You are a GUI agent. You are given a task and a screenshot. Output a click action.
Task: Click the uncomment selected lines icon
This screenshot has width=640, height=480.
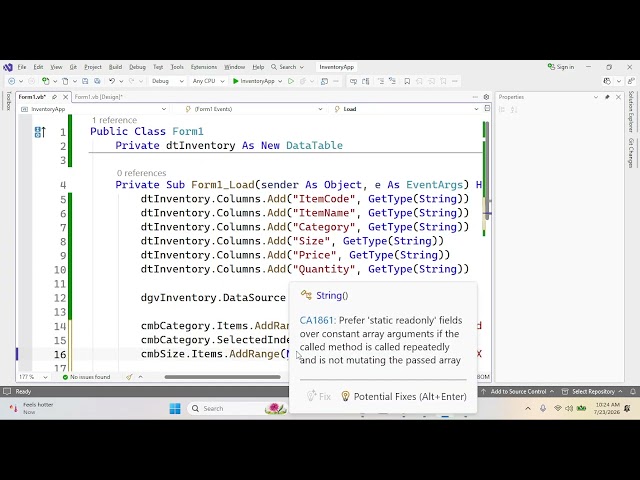point(392,81)
